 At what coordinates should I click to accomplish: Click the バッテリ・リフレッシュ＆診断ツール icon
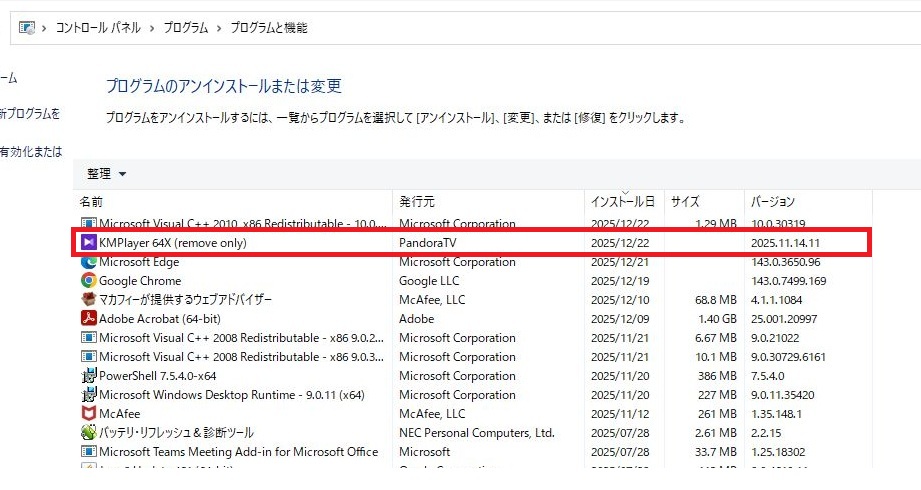pyautogui.click(x=88, y=433)
